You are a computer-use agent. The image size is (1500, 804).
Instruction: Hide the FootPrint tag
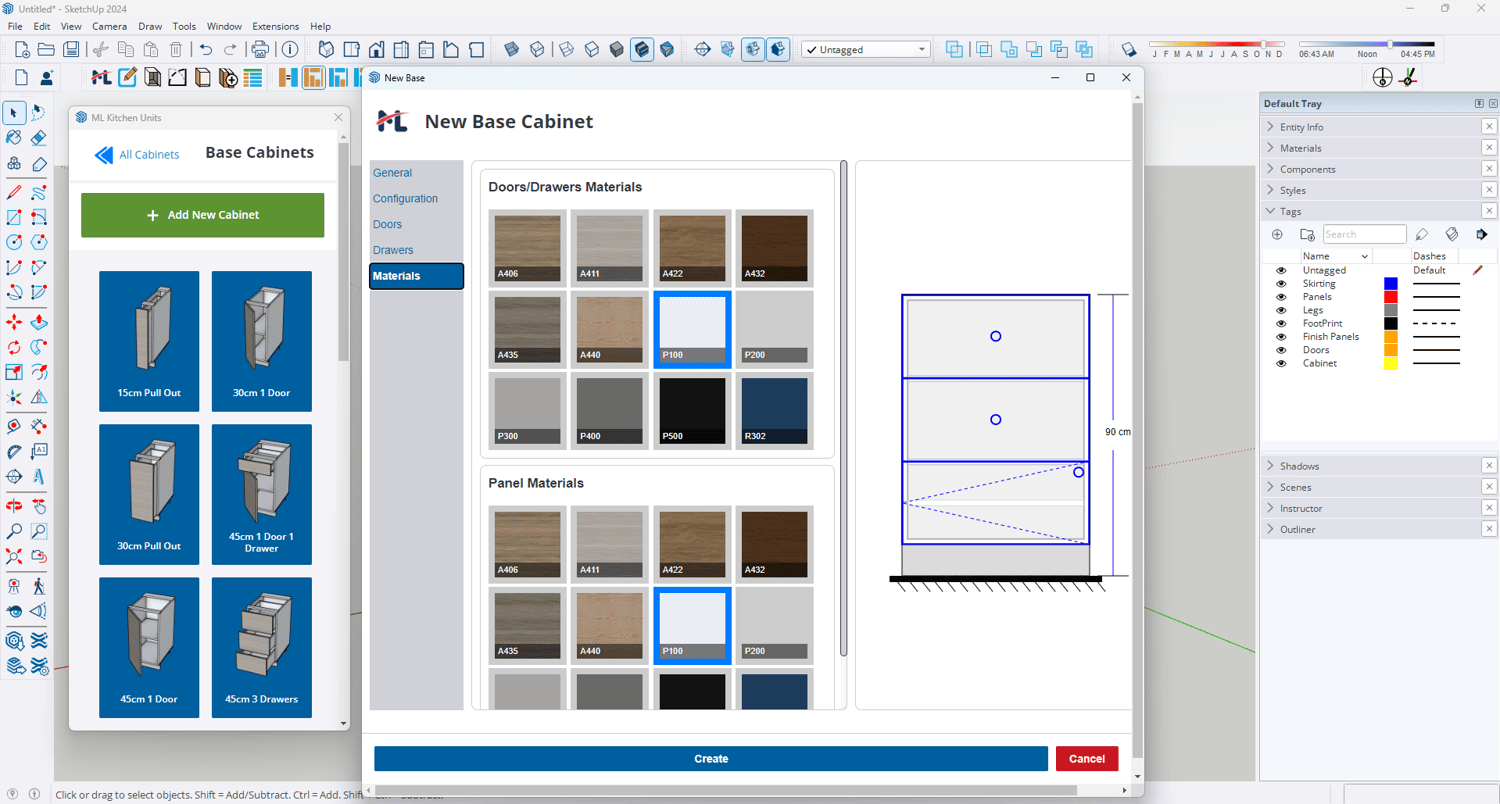click(1281, 324)
